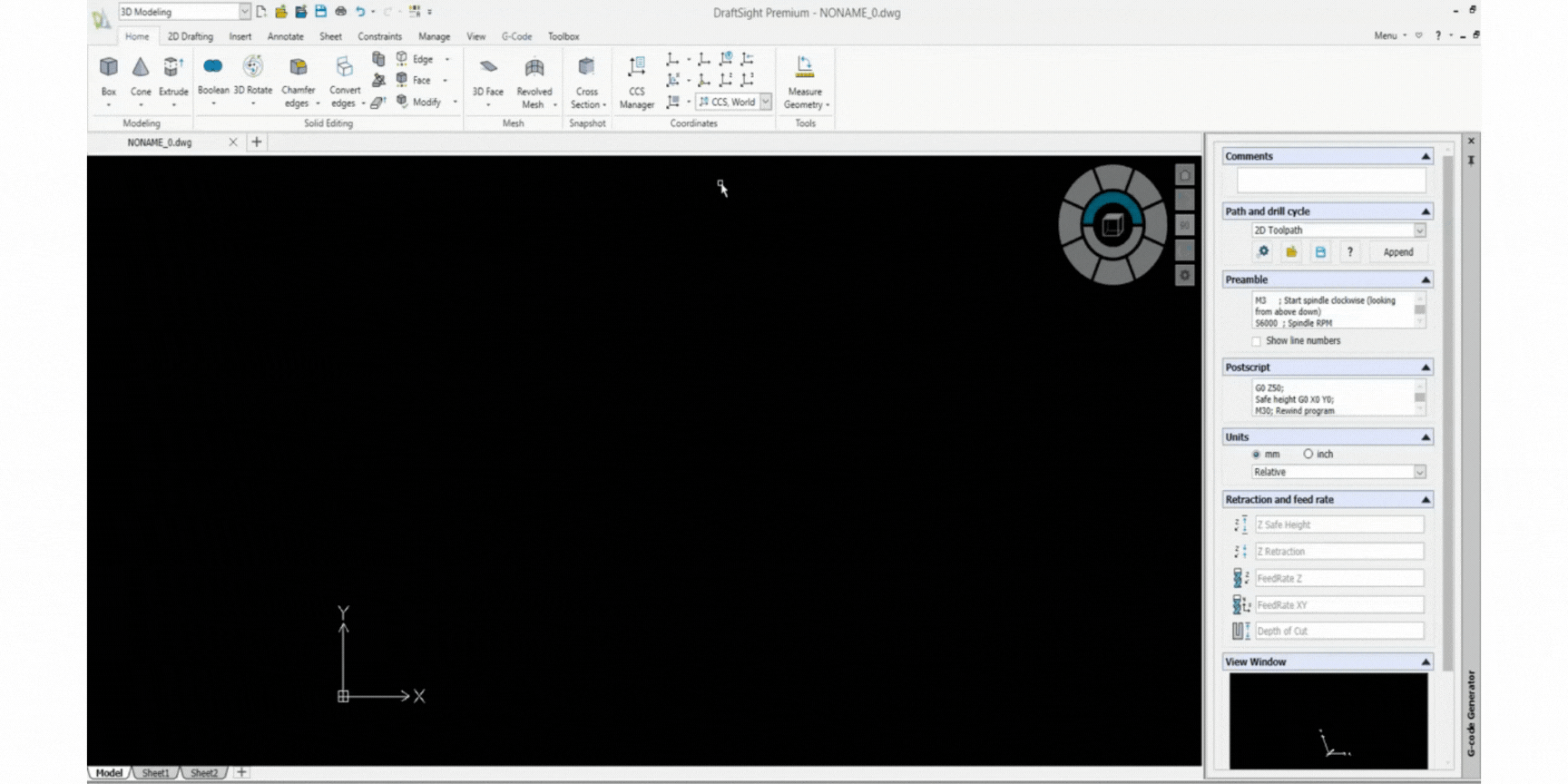Click the Undo arrow icon
Screen dimensions: 1568x784
coord(360,12)
